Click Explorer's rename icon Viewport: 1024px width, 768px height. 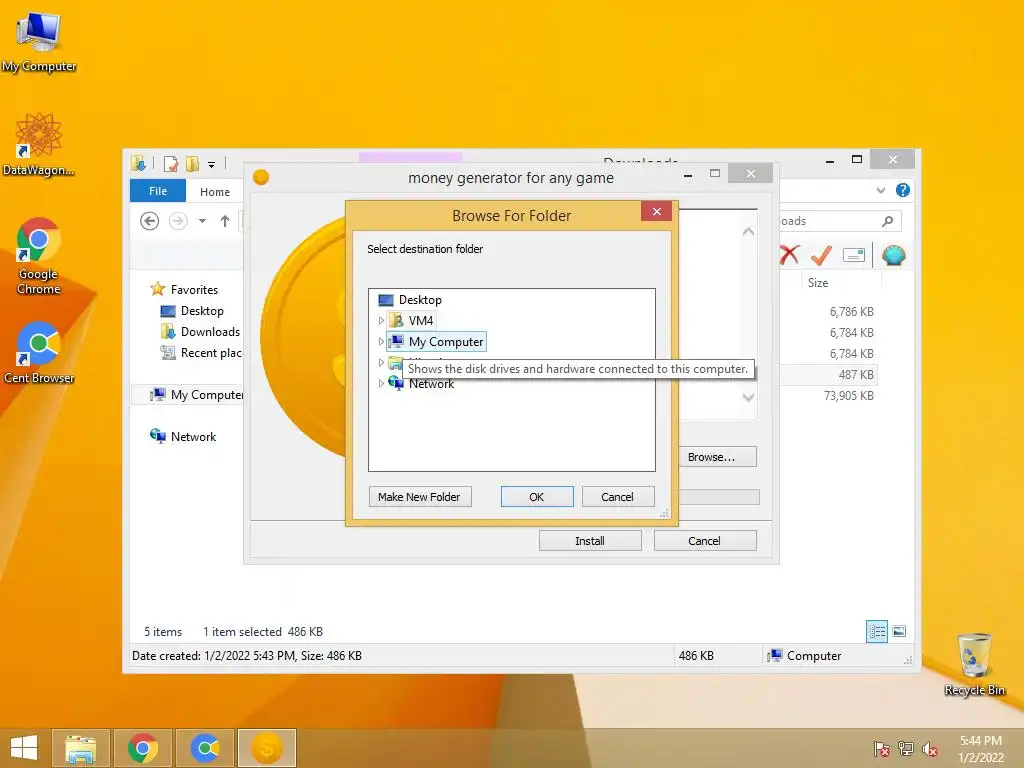point(854,255)
